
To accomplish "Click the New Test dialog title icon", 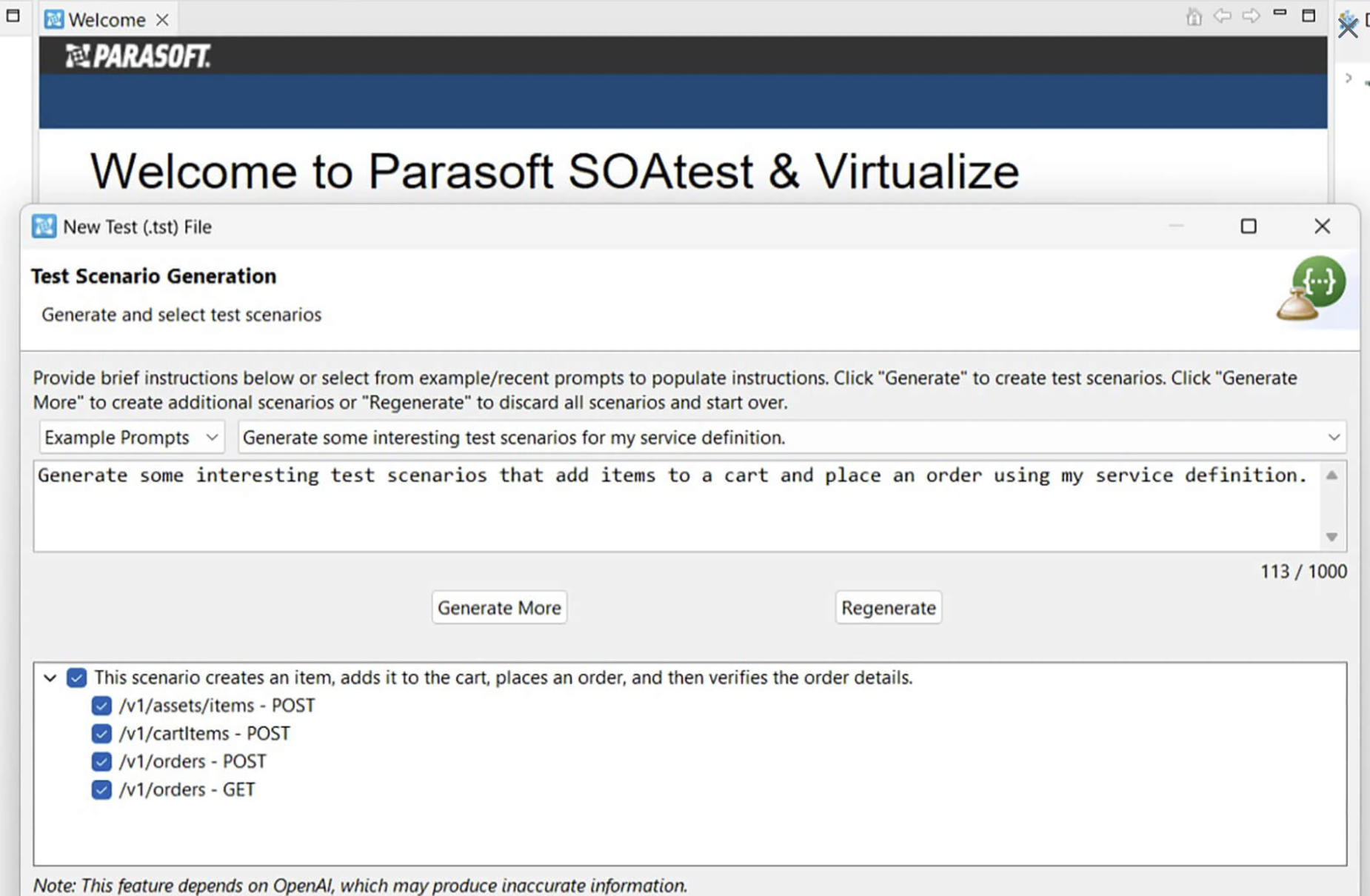I will pos(44,227).
